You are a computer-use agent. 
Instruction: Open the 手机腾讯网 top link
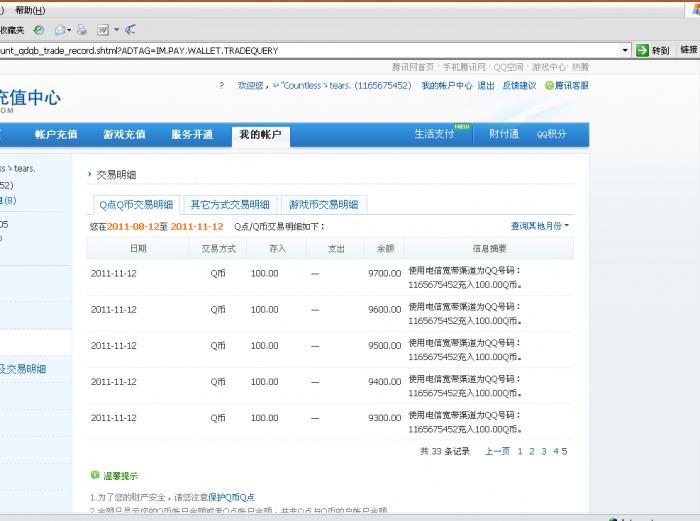tap(464, 67)
